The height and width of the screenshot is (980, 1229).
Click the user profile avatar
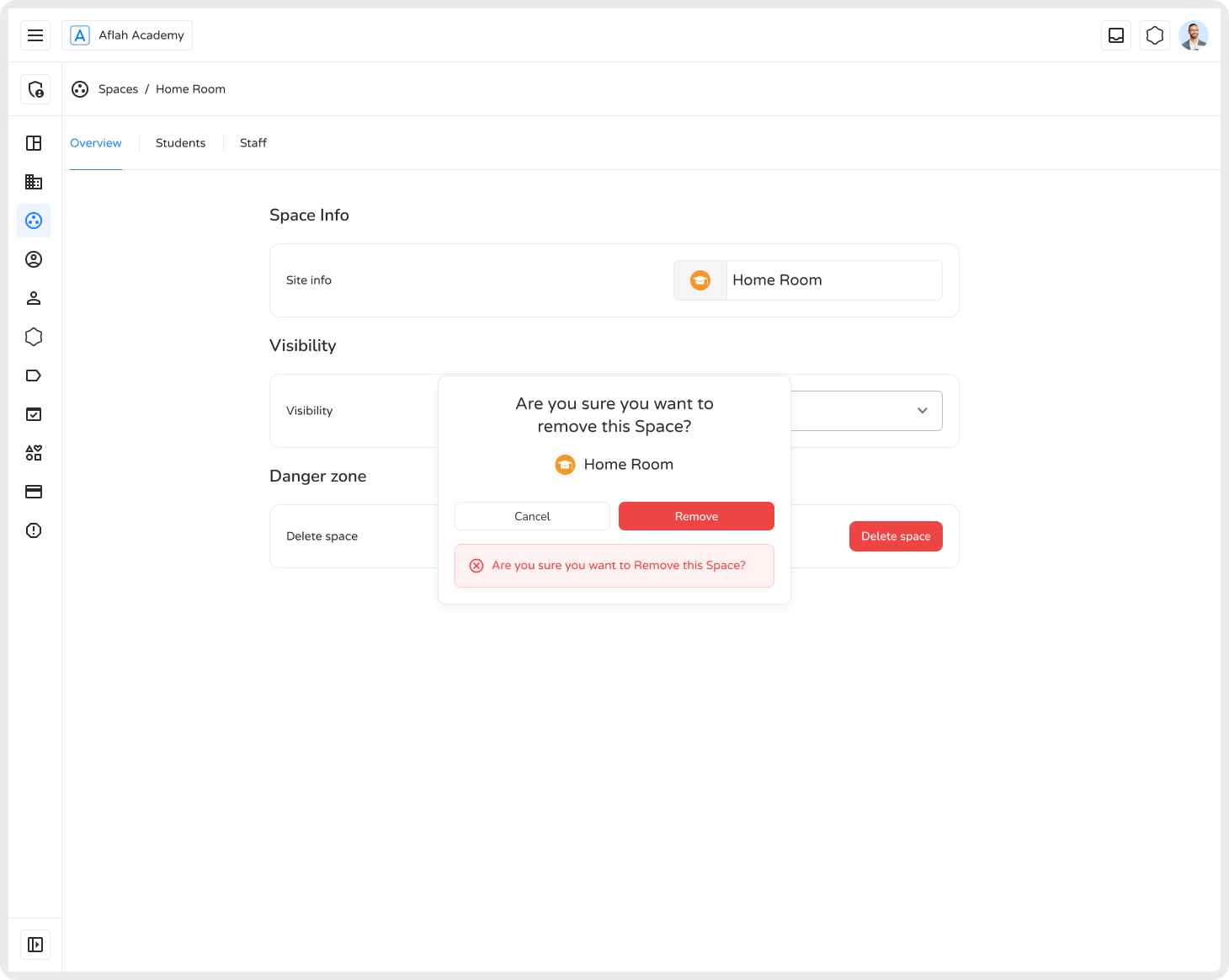(x=1193, y=35)
